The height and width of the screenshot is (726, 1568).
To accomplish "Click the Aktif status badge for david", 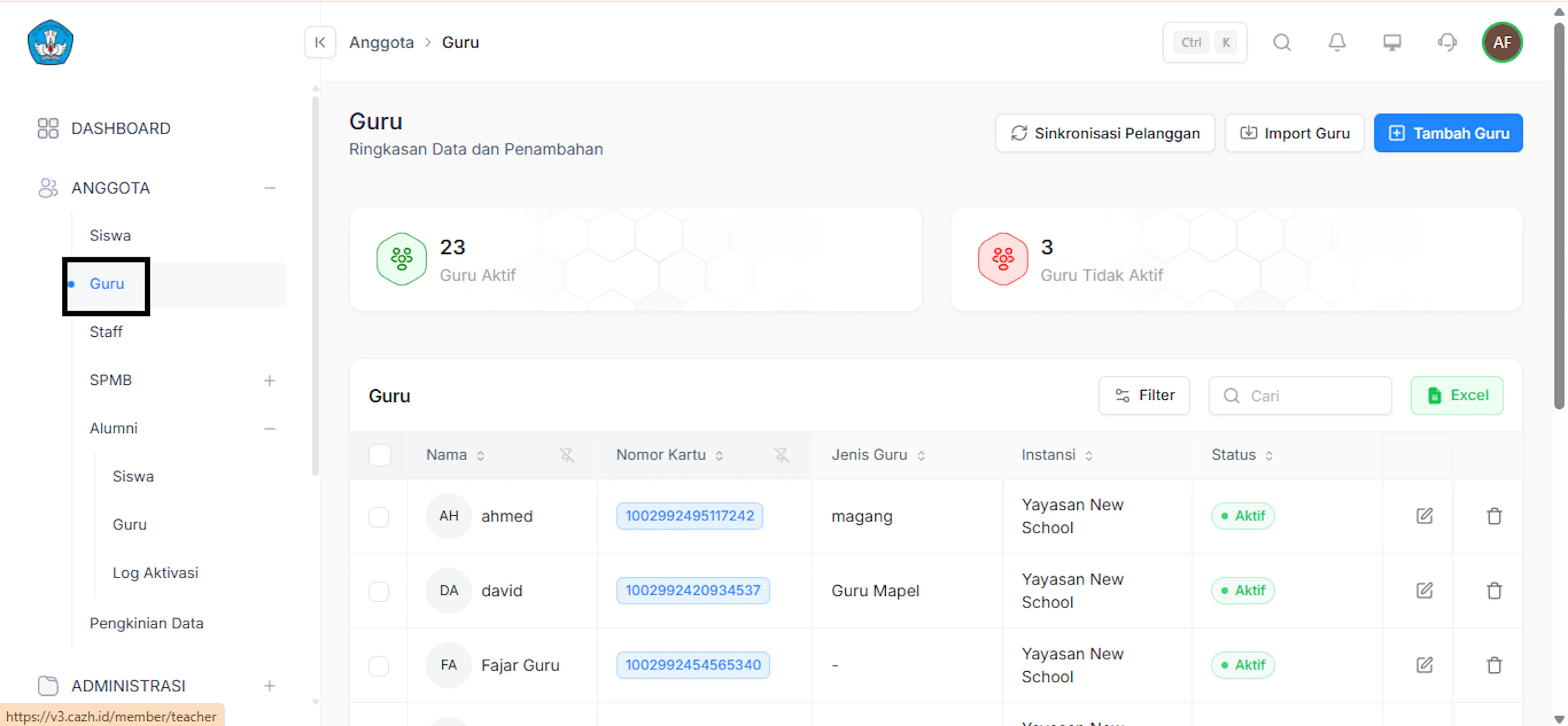I will [x=1242, y=591].
